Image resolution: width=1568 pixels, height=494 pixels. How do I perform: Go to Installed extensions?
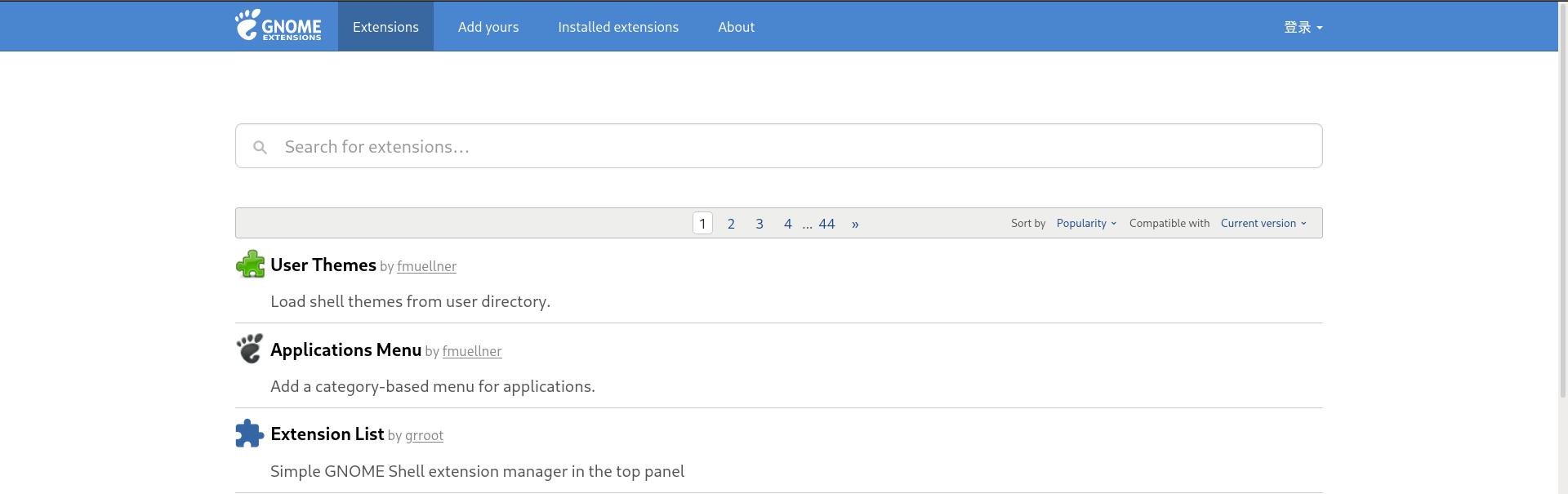[618, 27]
